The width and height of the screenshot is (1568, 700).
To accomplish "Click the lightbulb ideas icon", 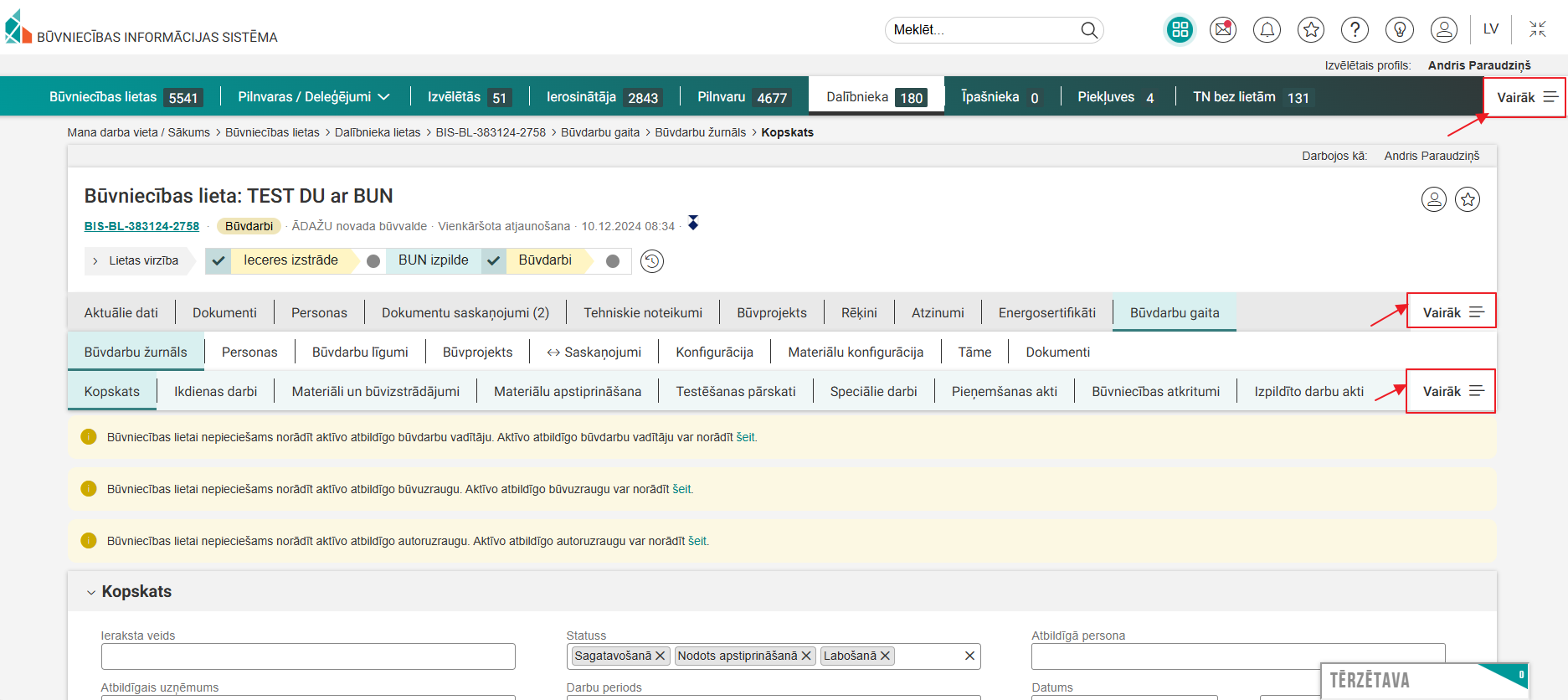I will click(1399, 30).
